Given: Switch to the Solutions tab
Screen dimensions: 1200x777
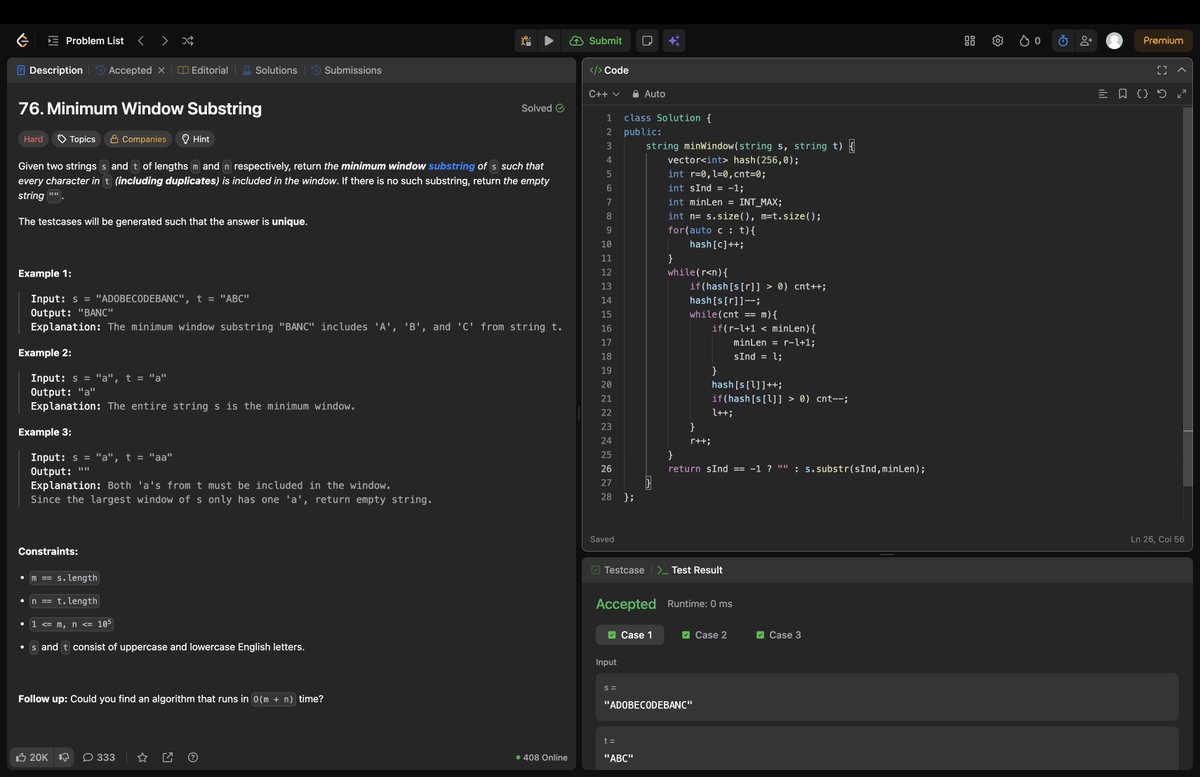Looking at the screenshot, I should point(270,70).
